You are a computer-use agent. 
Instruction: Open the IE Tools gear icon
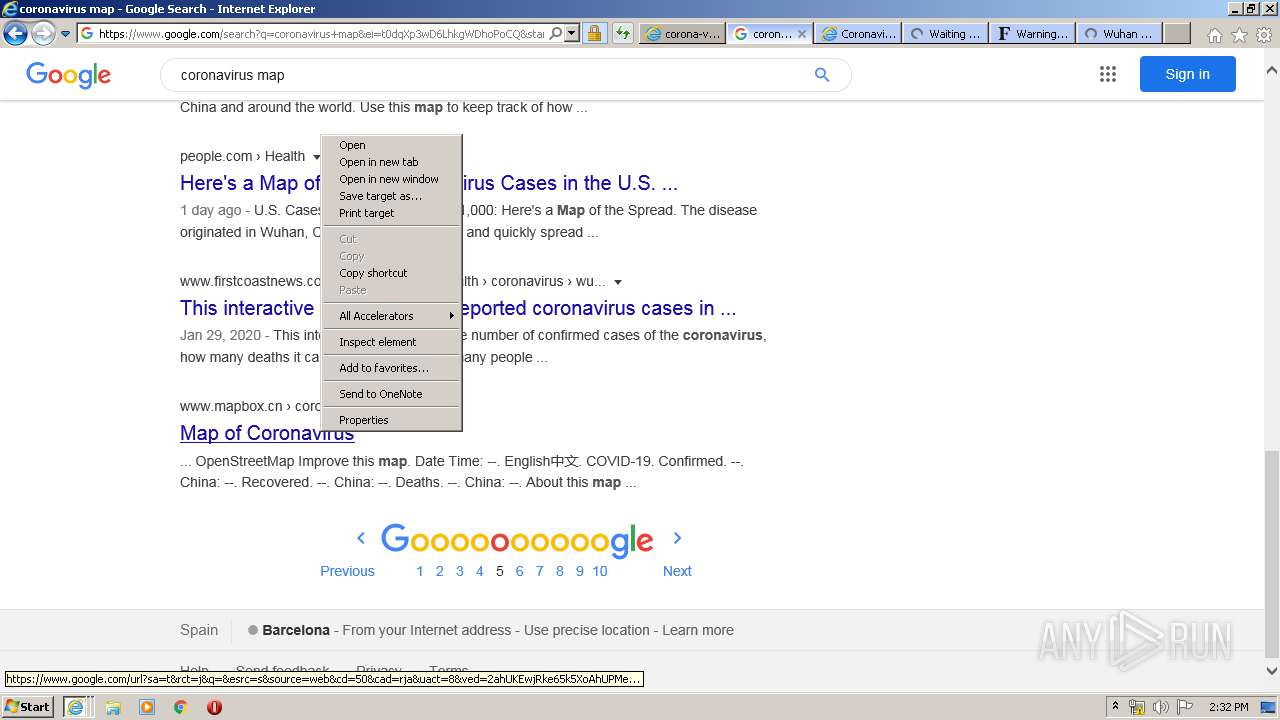pyautogui.click(x=1264, y=35)
